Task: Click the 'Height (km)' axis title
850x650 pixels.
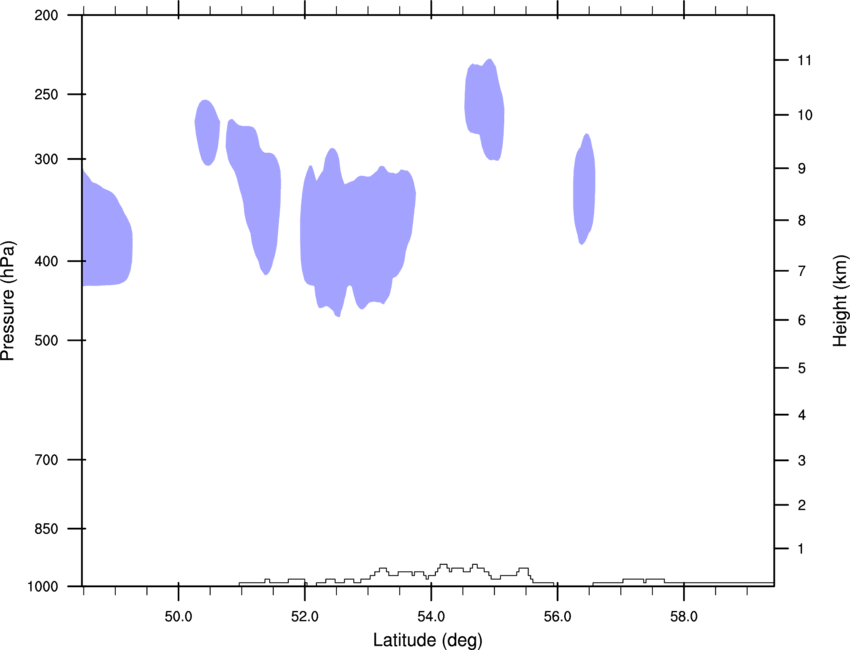Action: [840, 300]
